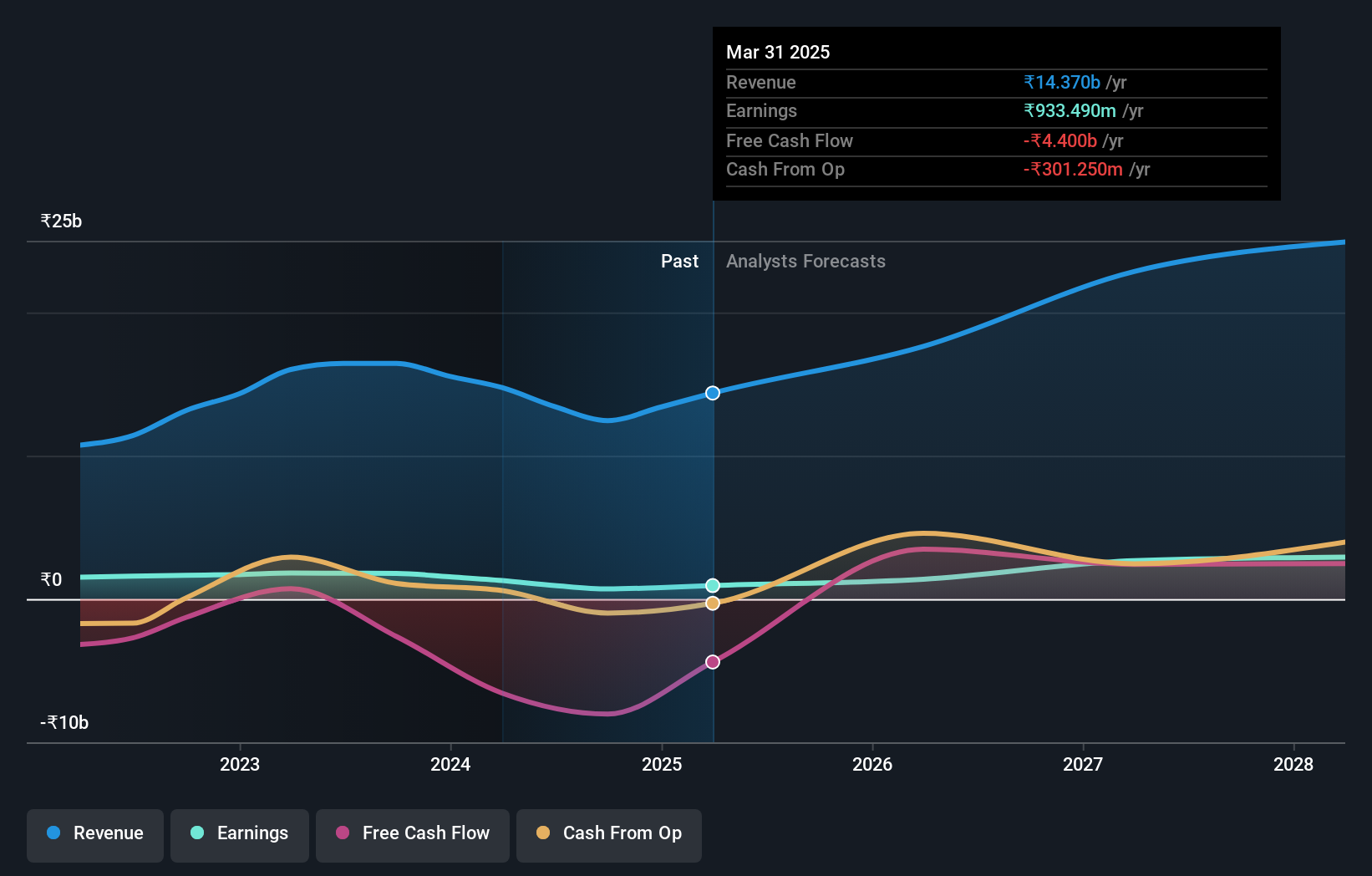Click the blue Revenue legend color dot

53,833
